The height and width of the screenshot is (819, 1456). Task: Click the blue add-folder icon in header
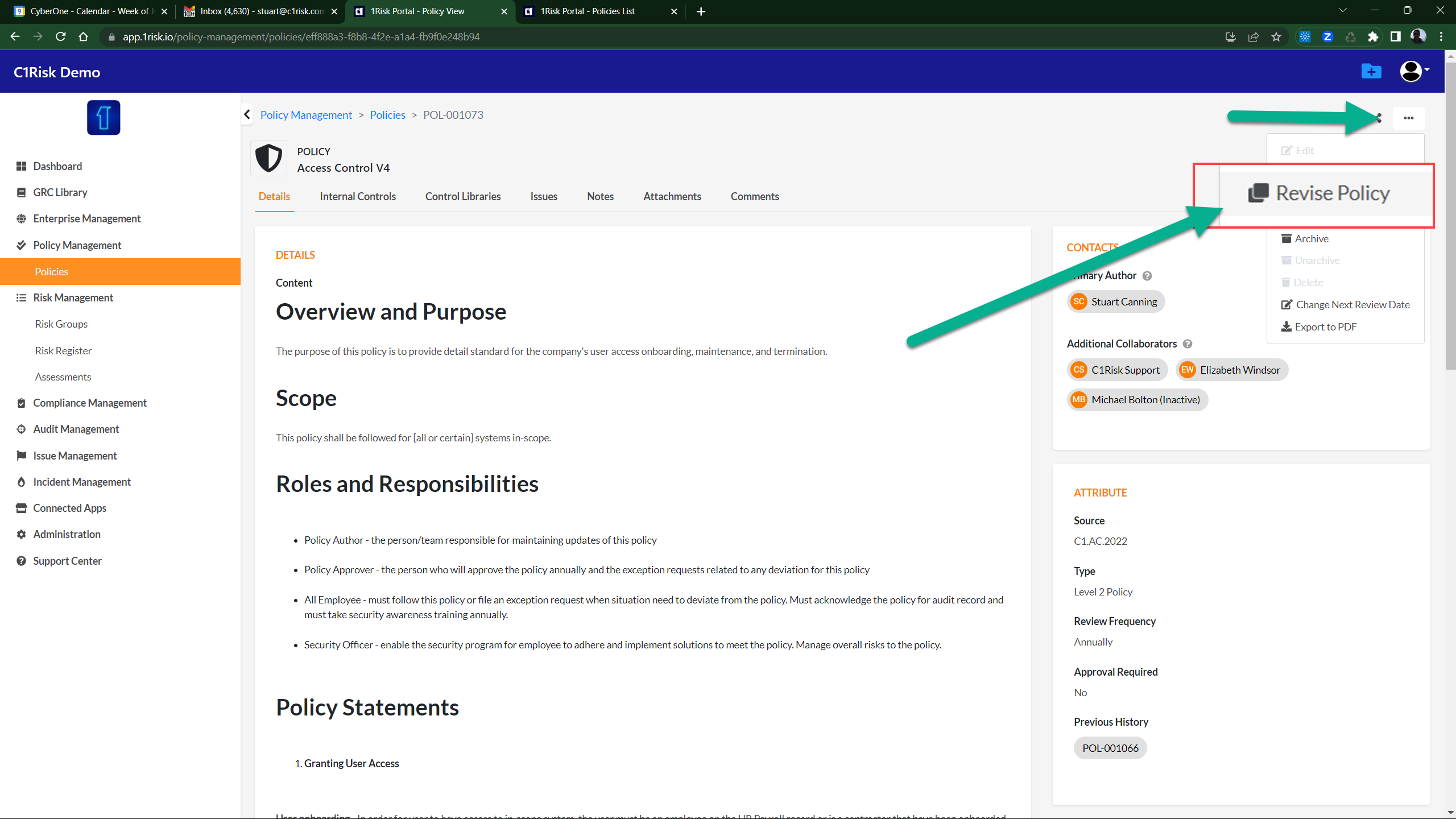coord(1371,72)
